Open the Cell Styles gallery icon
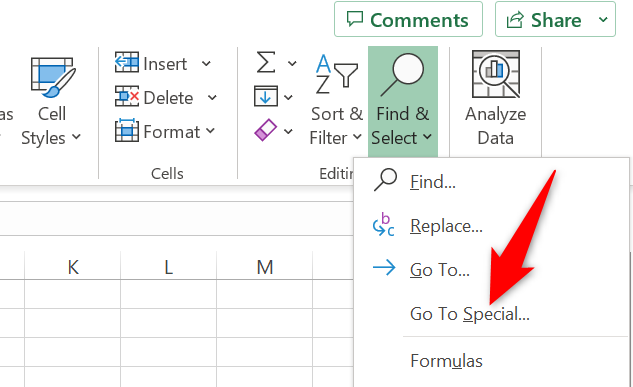The height and width of the screenshot is (387, 633). [x=52, y=78]
